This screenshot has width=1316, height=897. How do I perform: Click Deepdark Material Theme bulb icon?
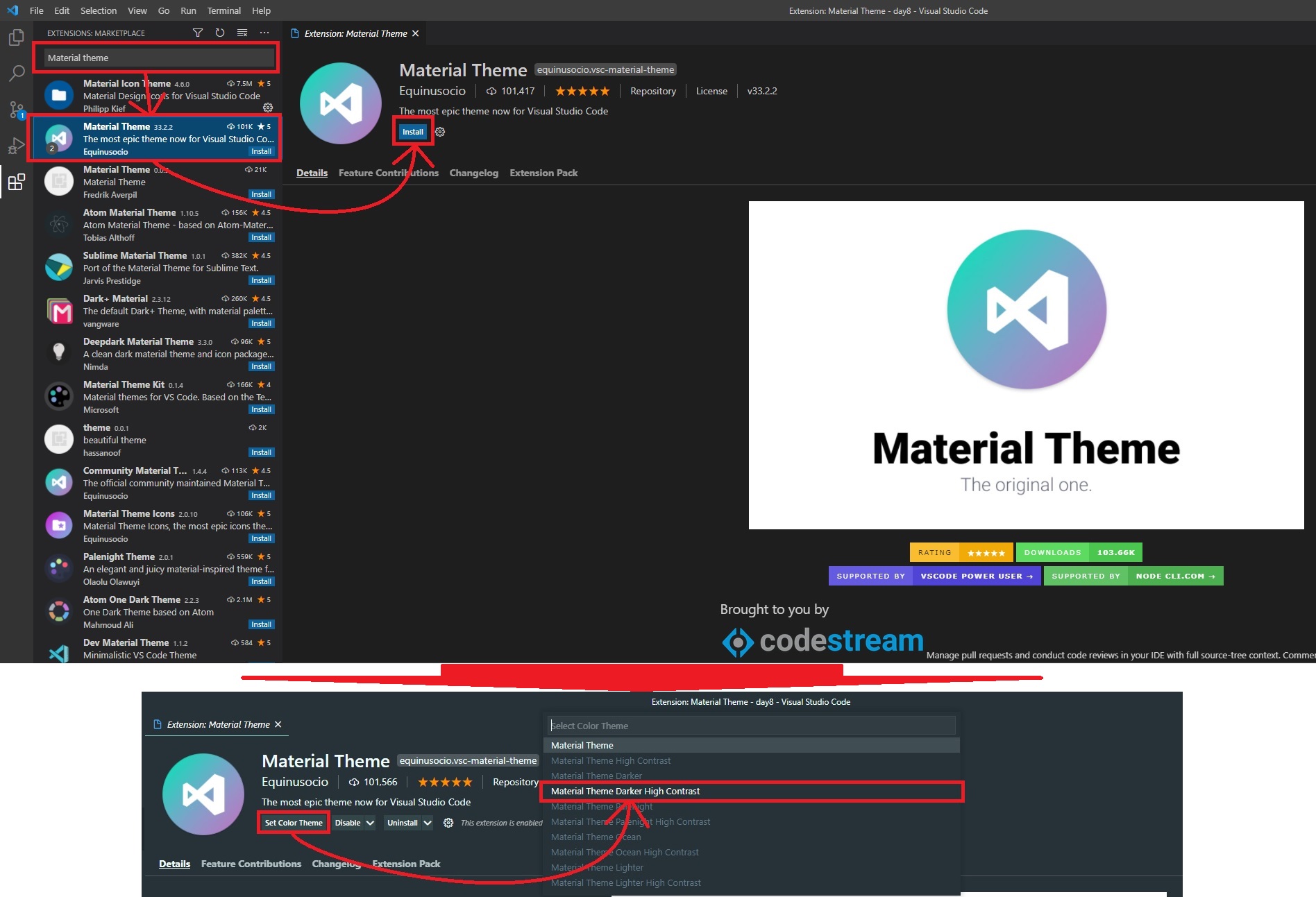click(59, 353)
